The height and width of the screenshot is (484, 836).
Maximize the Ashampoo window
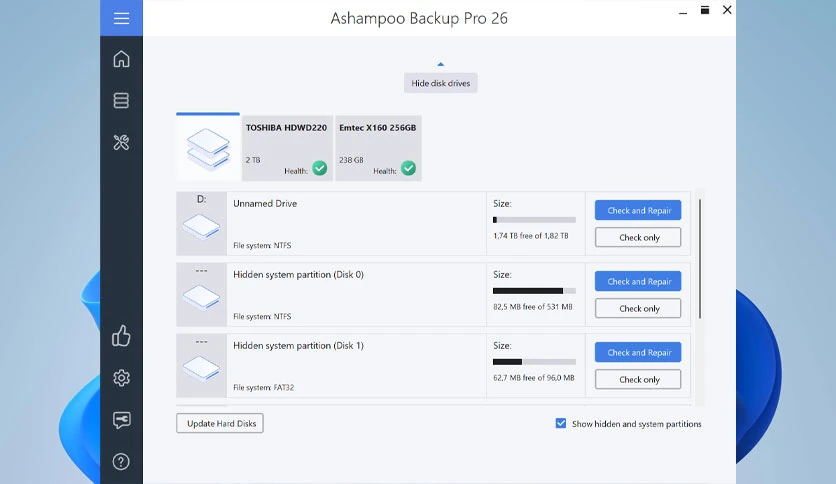tap(705, 10)
